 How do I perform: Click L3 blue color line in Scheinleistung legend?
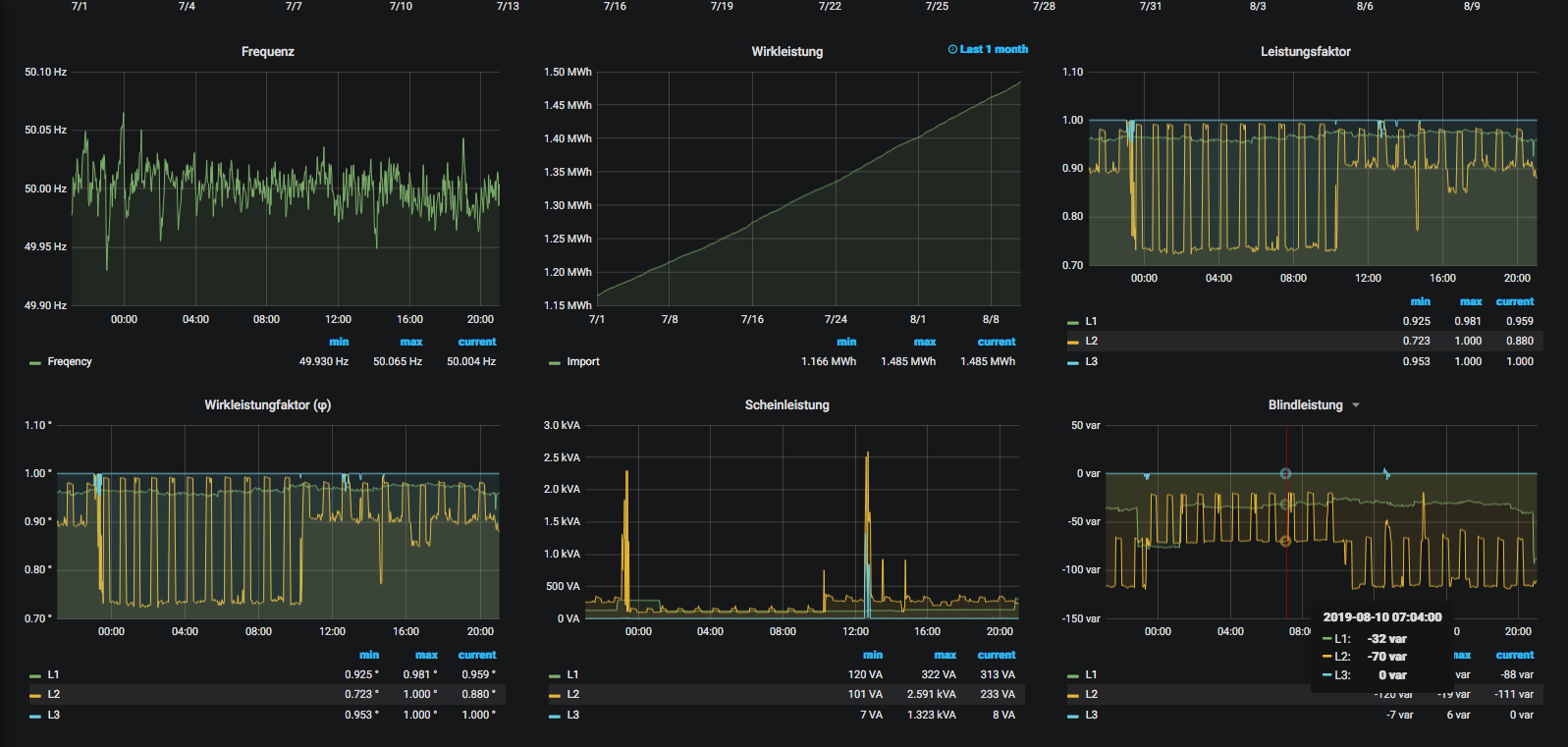point(555,716)
